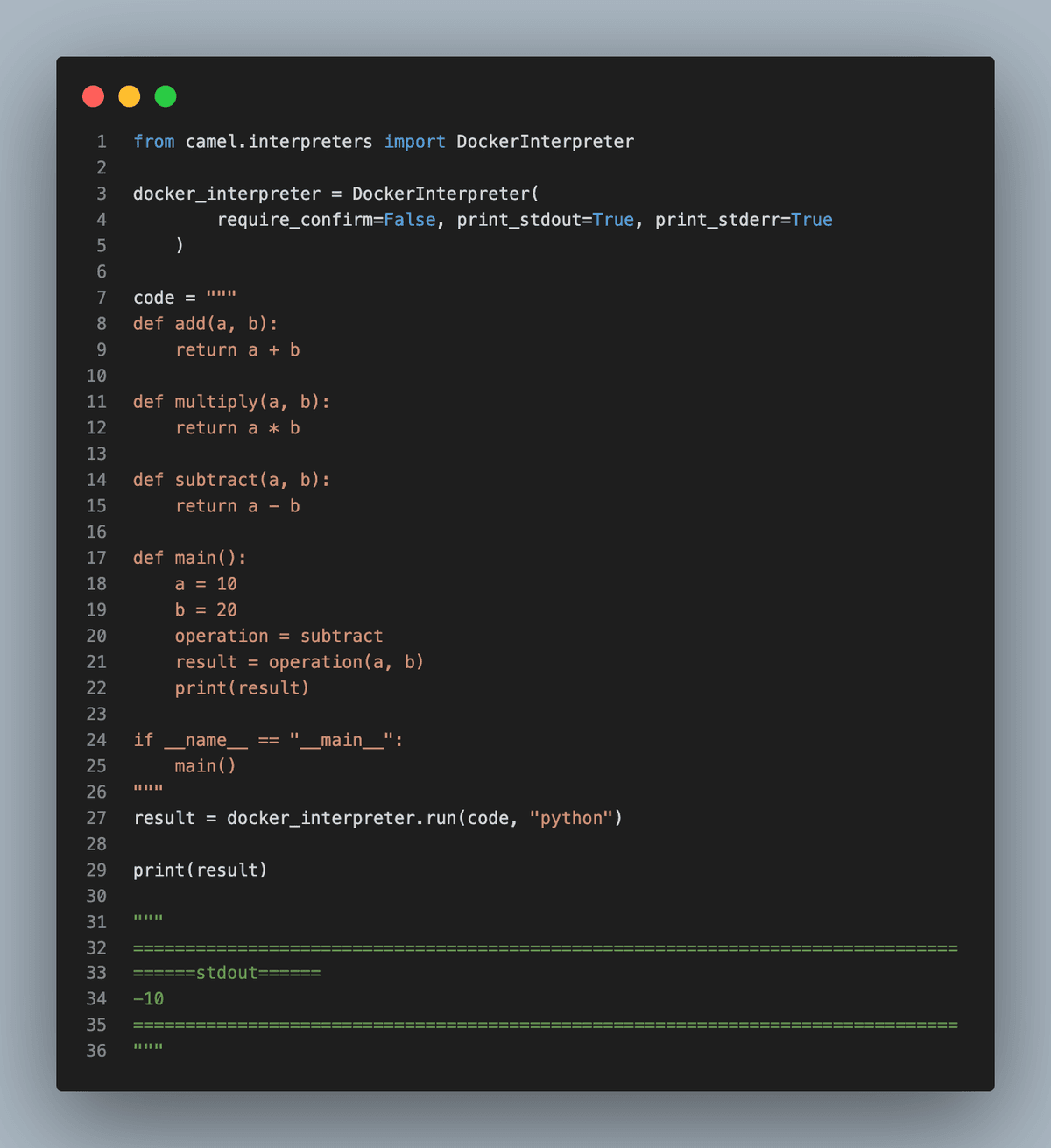This screenshot has width=1051, height=1148.
Task: Click the -10 output value
Action: pyautogui.click(x=149, y=999)
